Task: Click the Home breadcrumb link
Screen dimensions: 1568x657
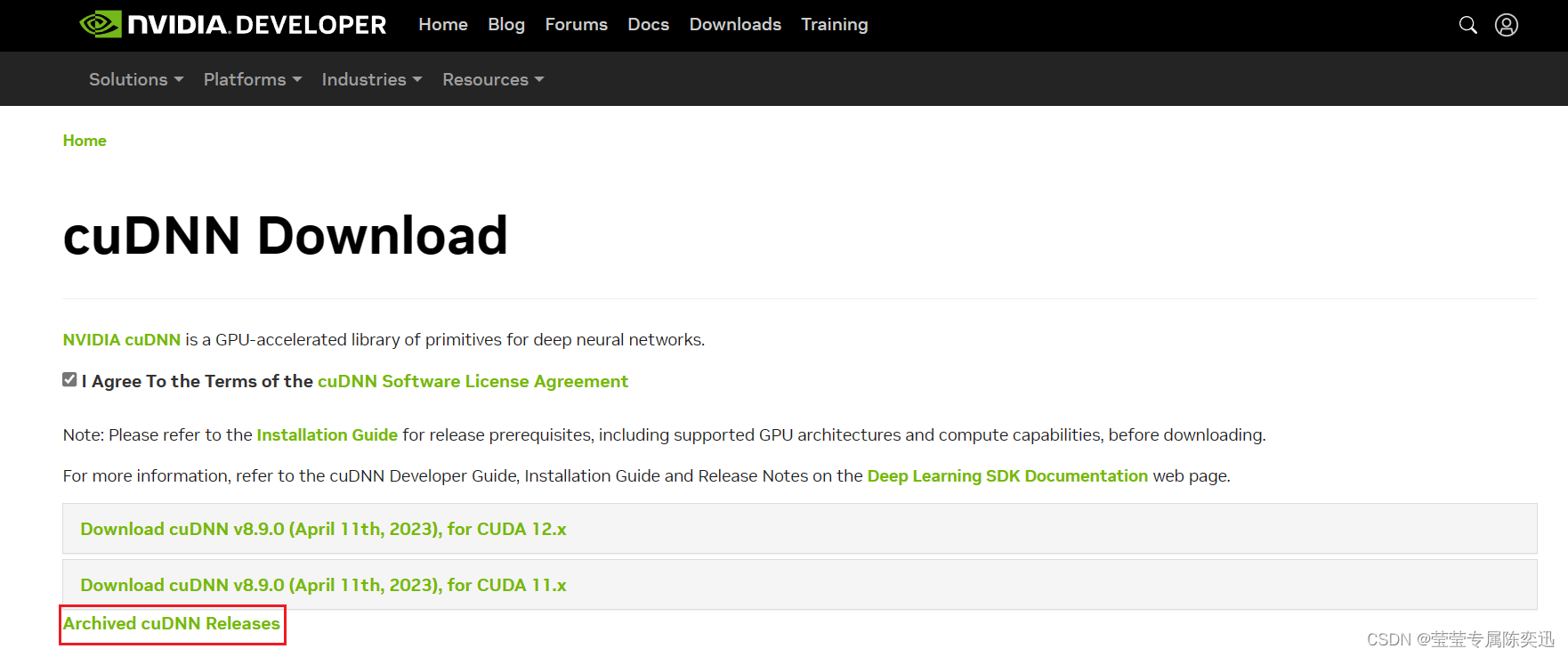Action: pos(85,141)
